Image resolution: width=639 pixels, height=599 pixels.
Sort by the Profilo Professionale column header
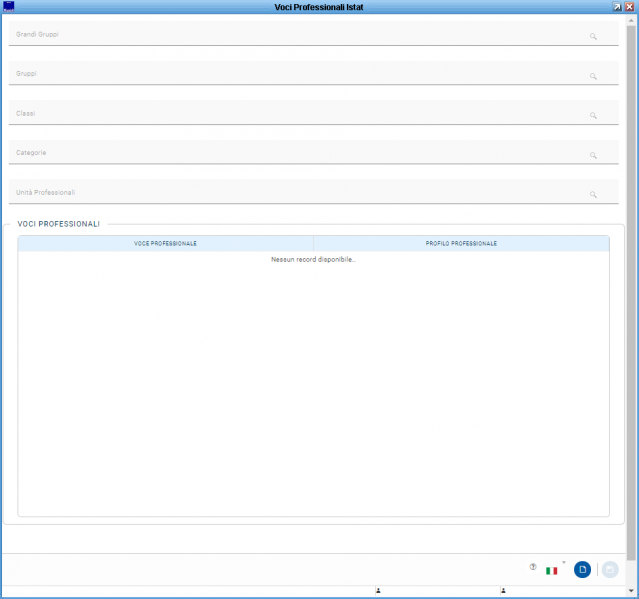[x=461, y=243]
